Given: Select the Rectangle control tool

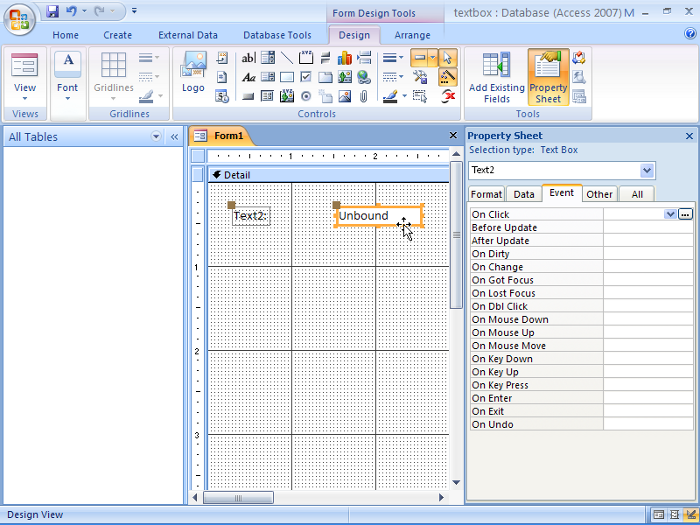Looking at the screenshot, I should pyautogui.click(x=287, y=77).
